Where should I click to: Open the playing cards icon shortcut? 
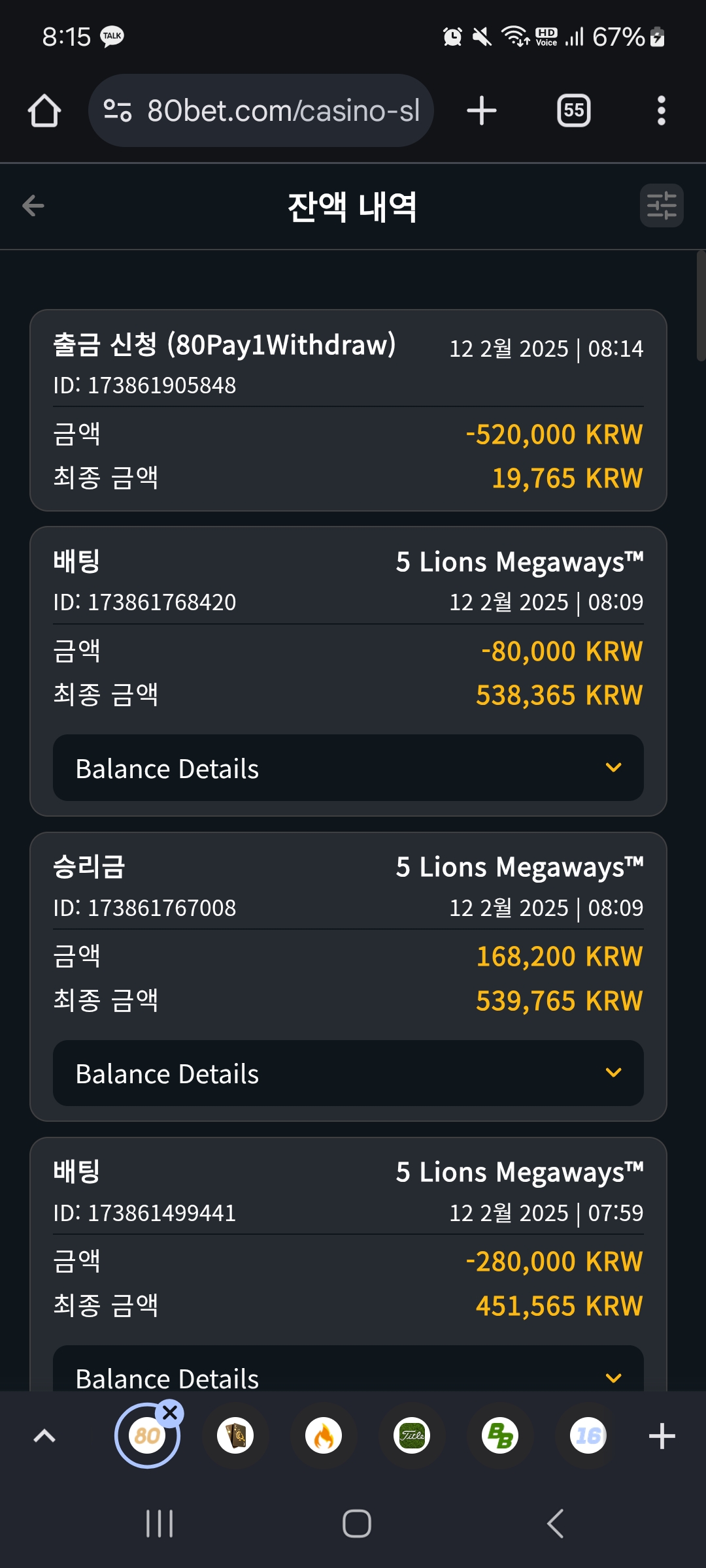(x=235, y=1435)
